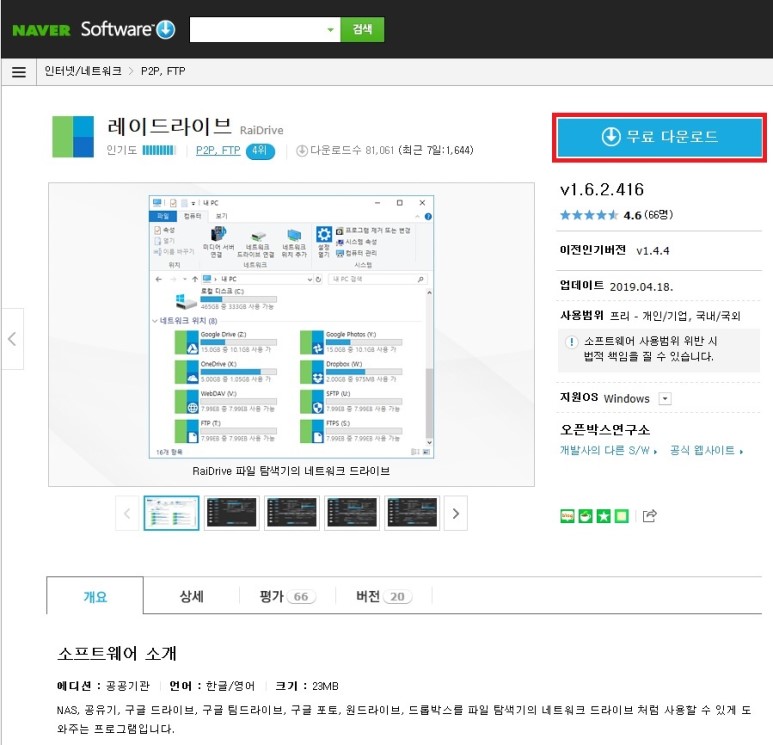Click the main RaiDrive screenshot image
This screenshot has height=745, width=773.
point(291,327)
